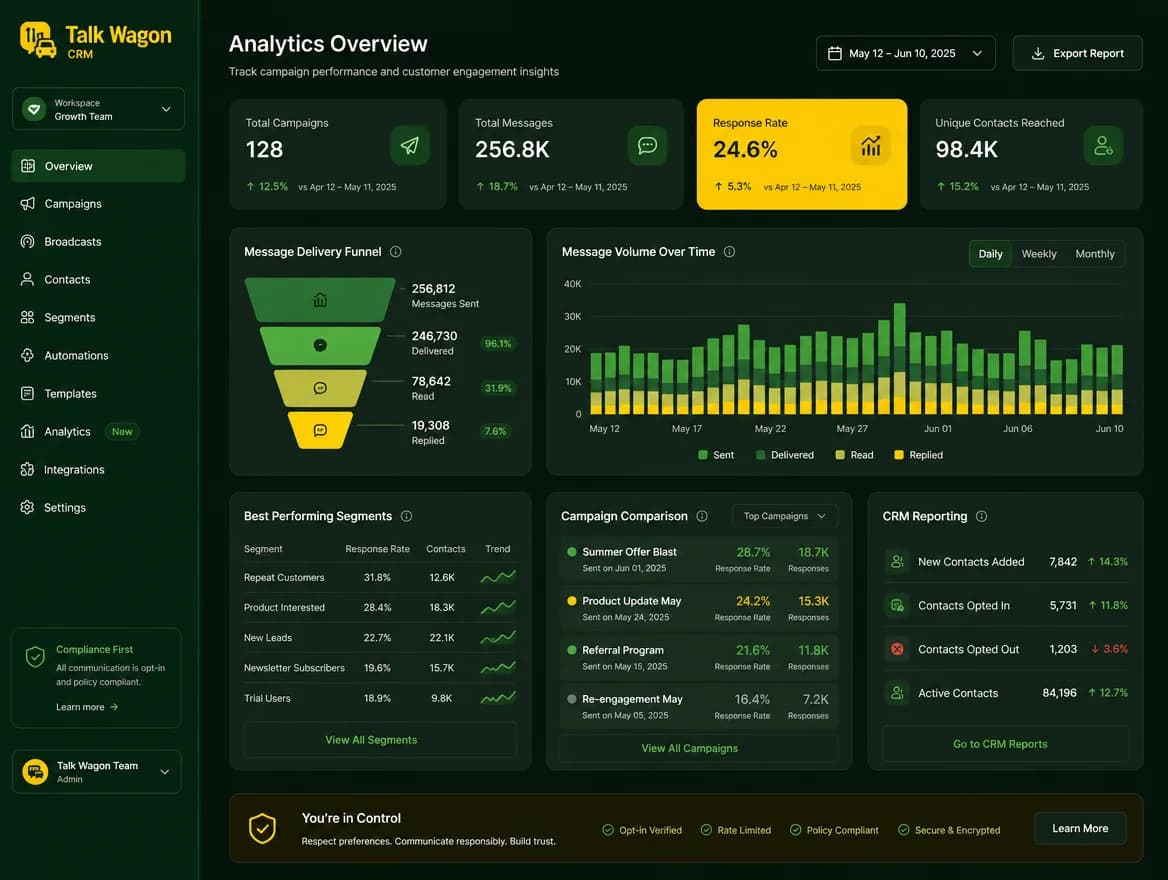Click the Templates document icon
This screenshot has width=1168, height=880.
[28, 393]
